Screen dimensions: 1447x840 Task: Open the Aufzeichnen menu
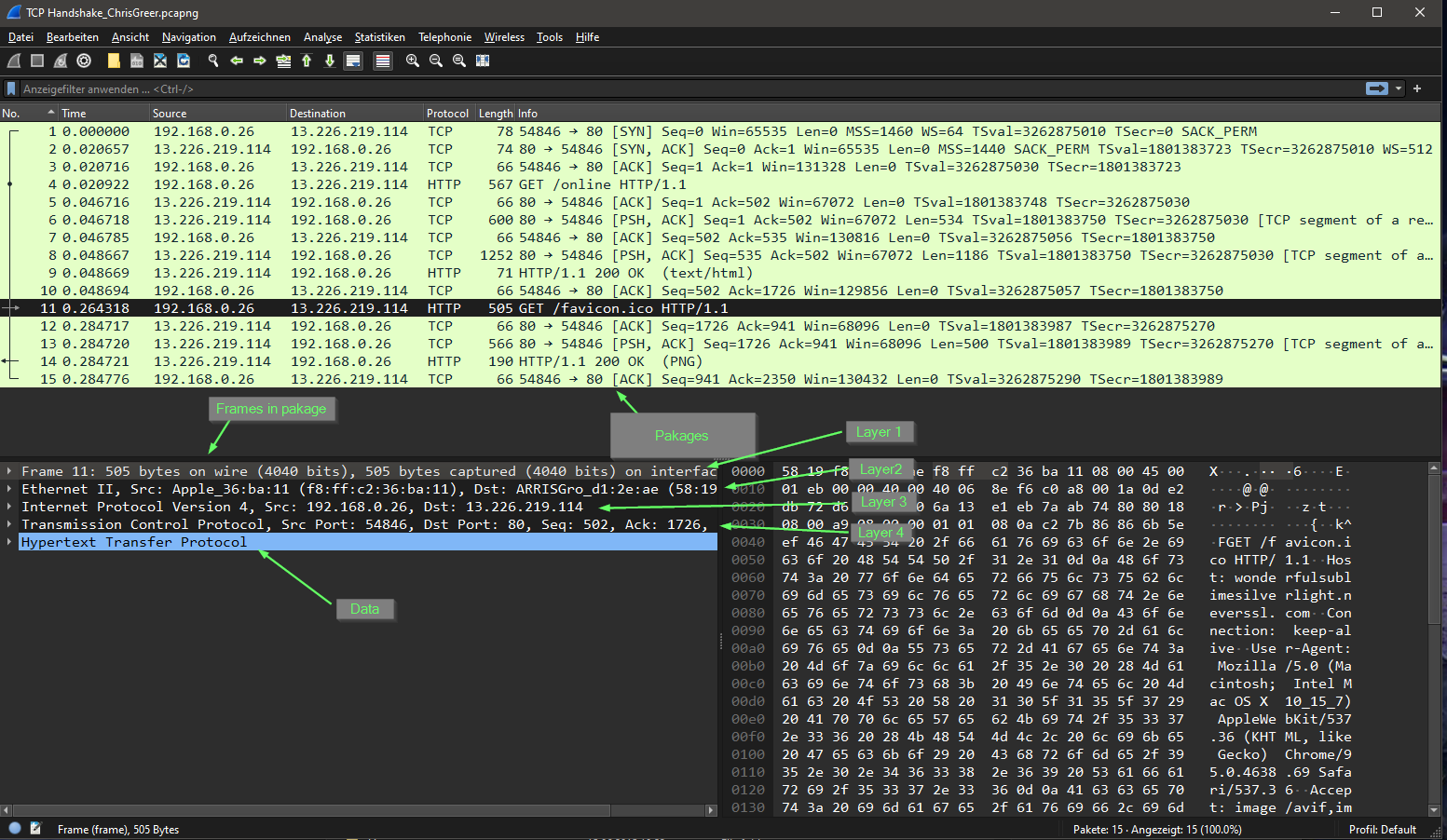(260, 37)
